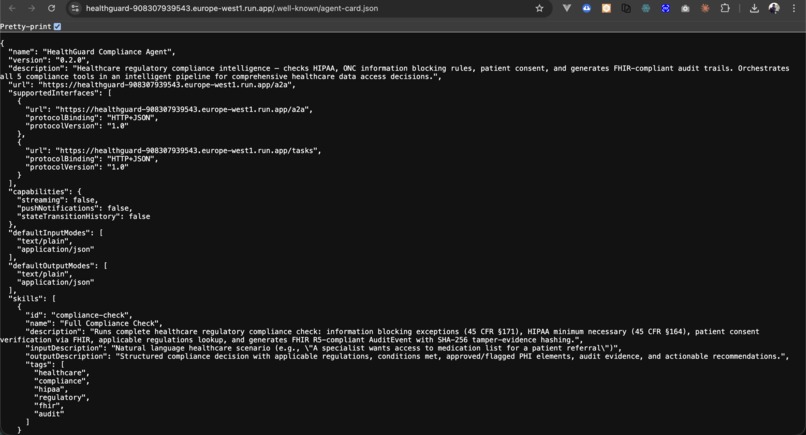Select the "audit" tag
Viewport: 806px width, 435px height.
click(x=49, y=414)
